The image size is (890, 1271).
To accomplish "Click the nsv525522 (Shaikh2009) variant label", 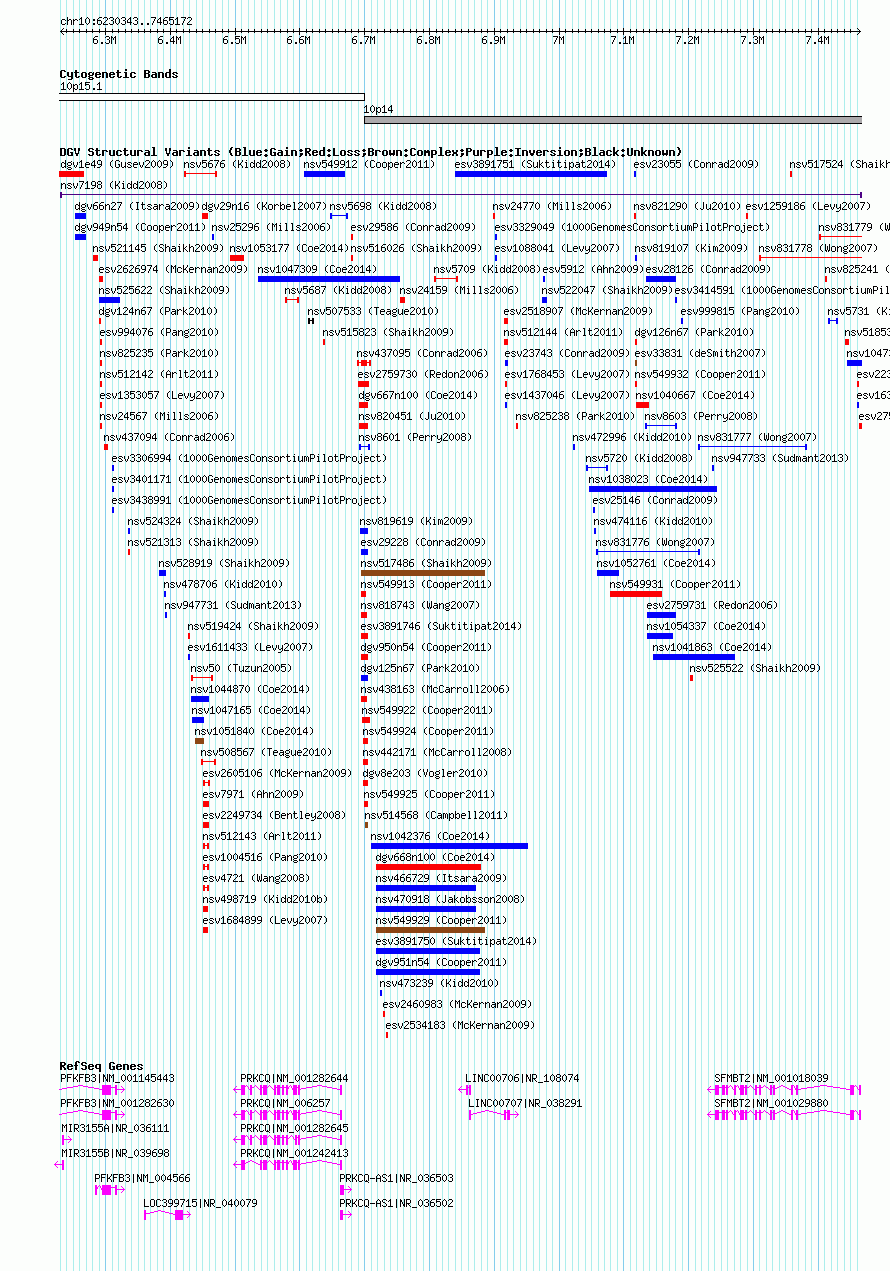I will [755, 668].
